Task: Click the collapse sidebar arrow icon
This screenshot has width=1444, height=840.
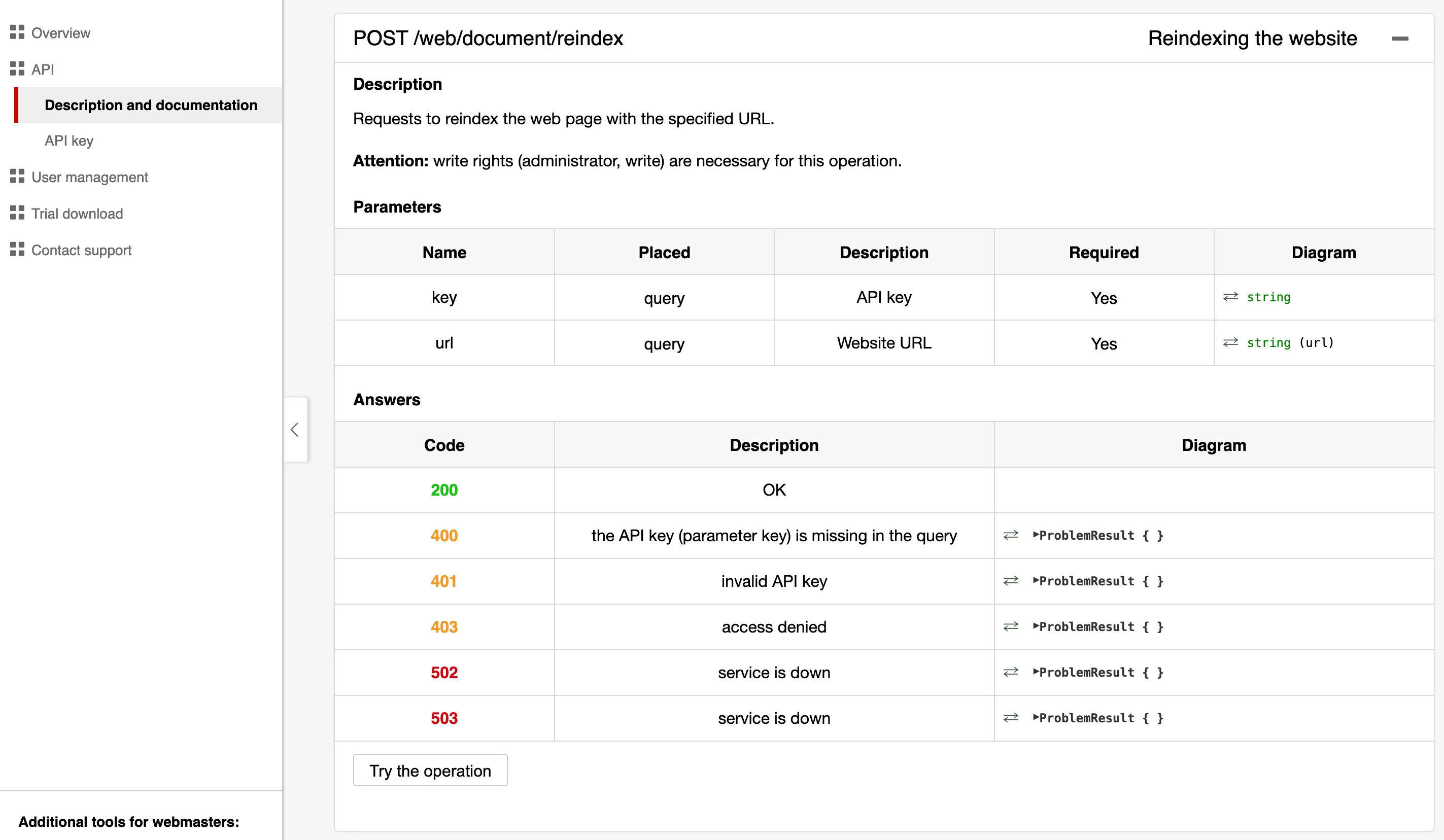Action: point(295,429)
